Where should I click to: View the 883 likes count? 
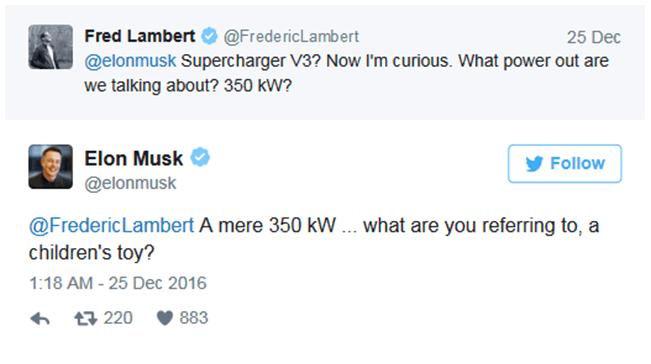[x=193, y=318]
